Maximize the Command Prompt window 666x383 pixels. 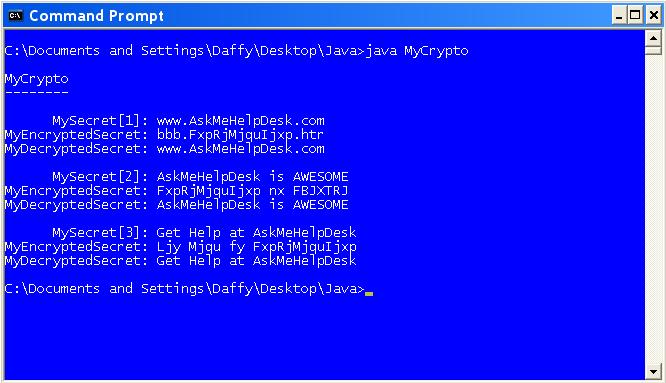click(x=635, y=16)
